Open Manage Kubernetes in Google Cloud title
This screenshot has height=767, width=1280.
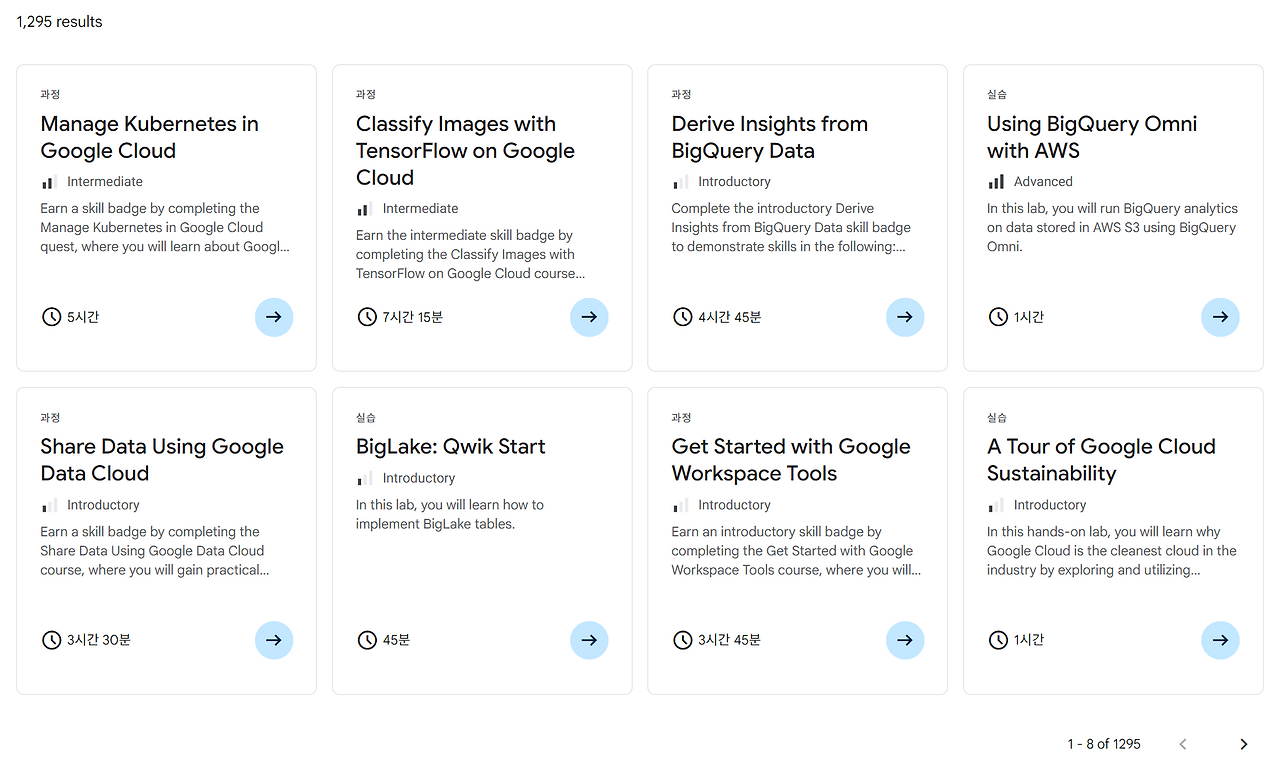pos(150,137)
